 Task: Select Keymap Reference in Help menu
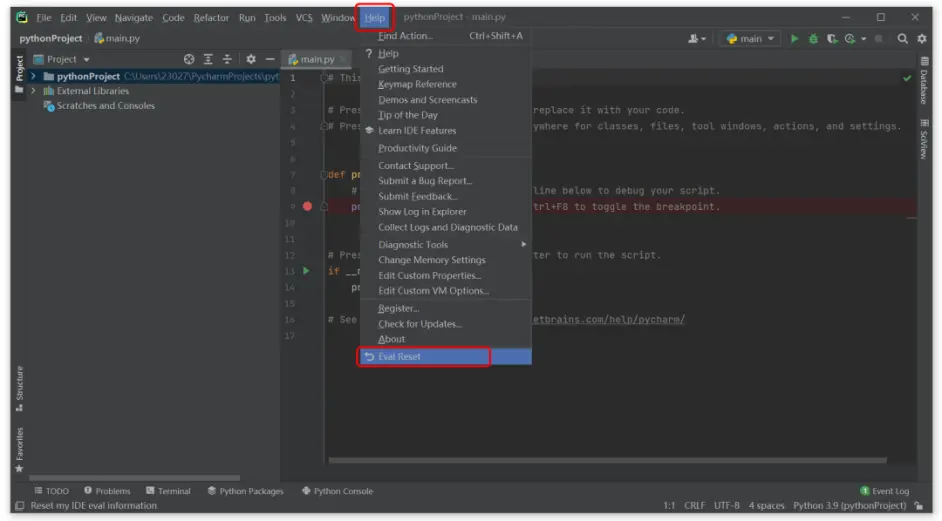[446, 84]
